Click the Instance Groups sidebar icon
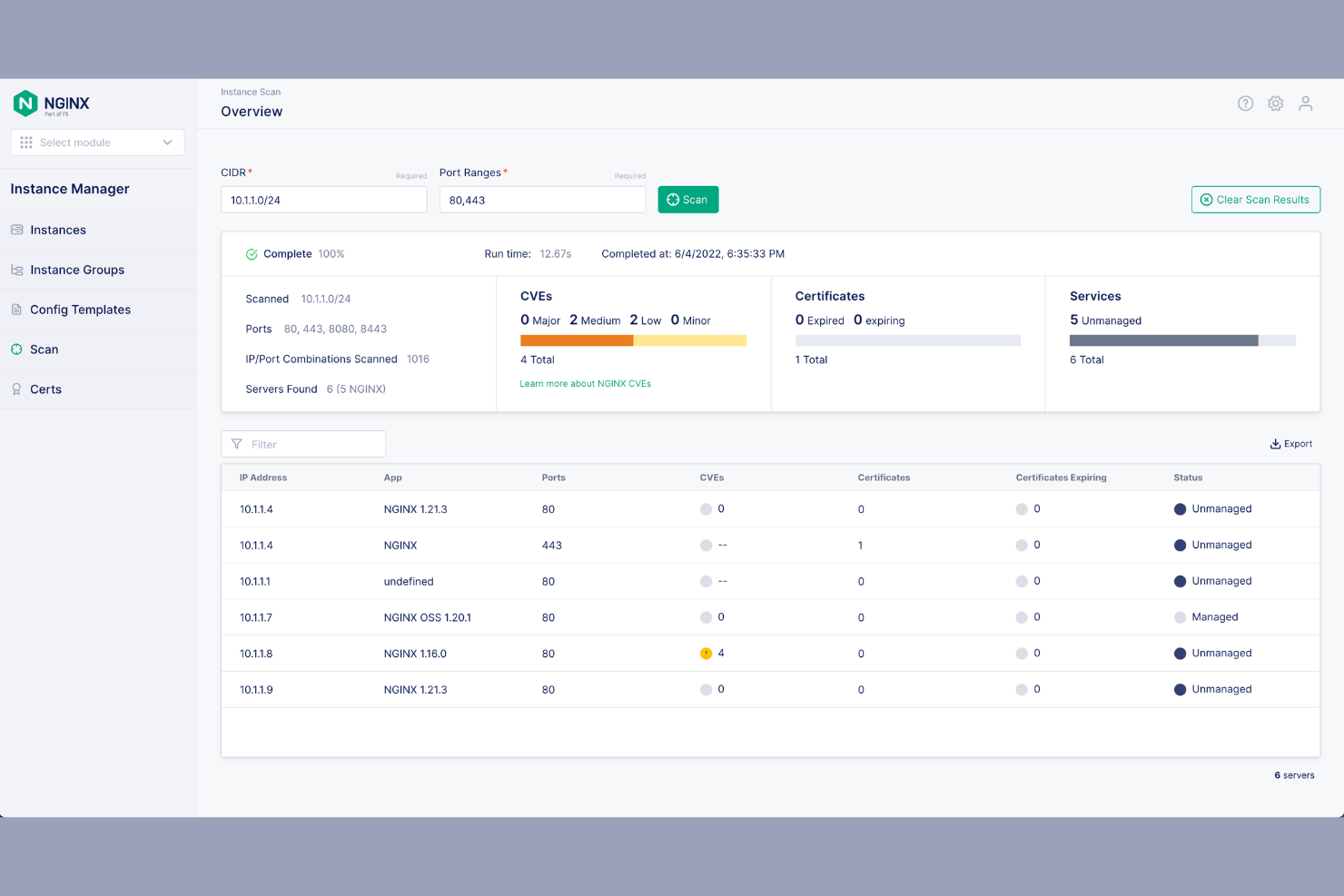The height and width of the screenshot is (896, 1344). 16,270
